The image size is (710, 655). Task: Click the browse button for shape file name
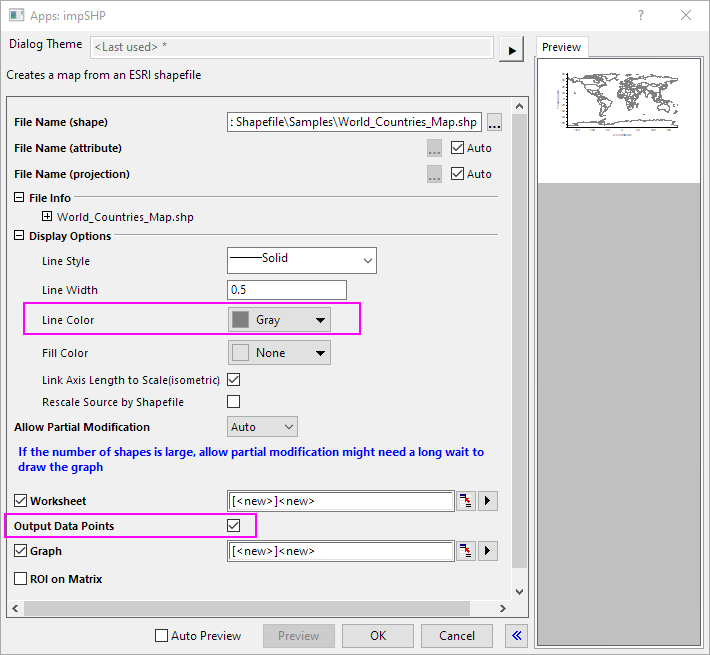point(494,122)
